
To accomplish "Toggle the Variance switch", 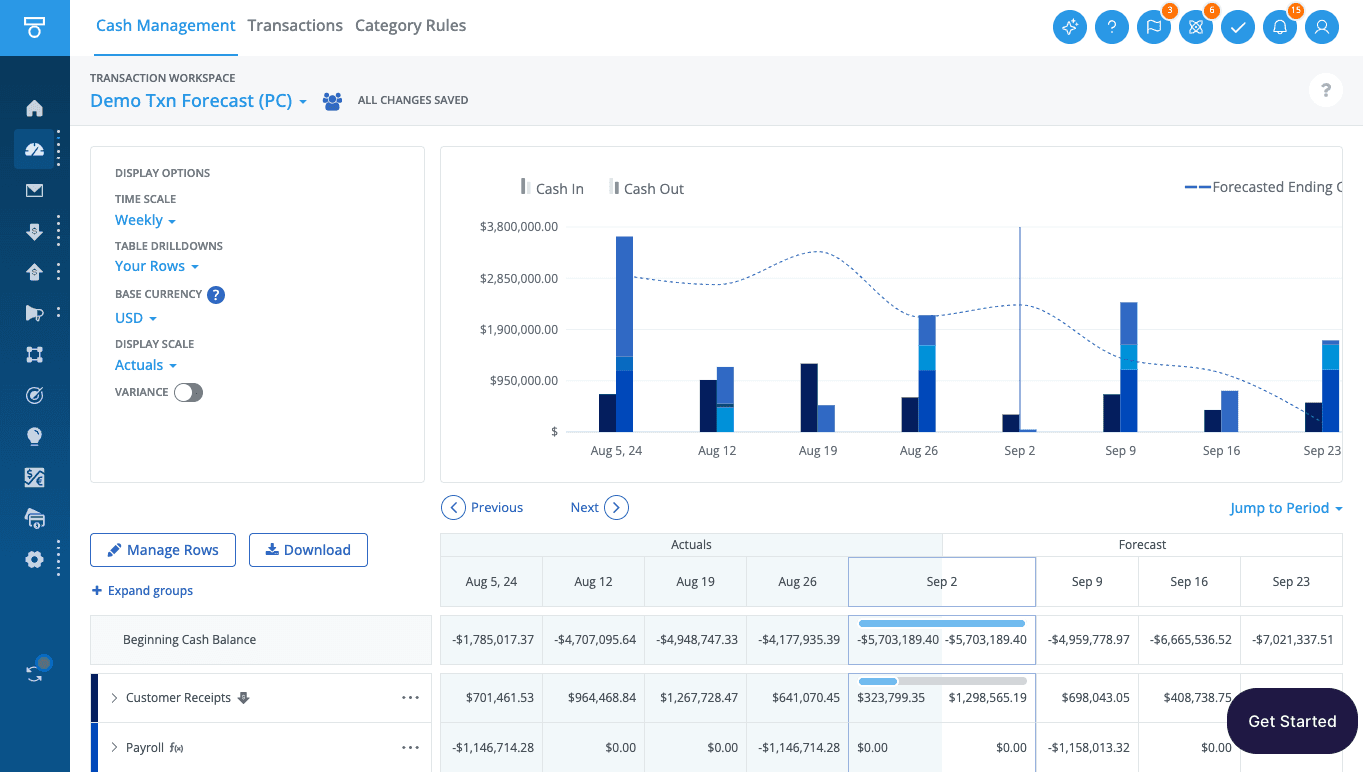I will (188, 393).
